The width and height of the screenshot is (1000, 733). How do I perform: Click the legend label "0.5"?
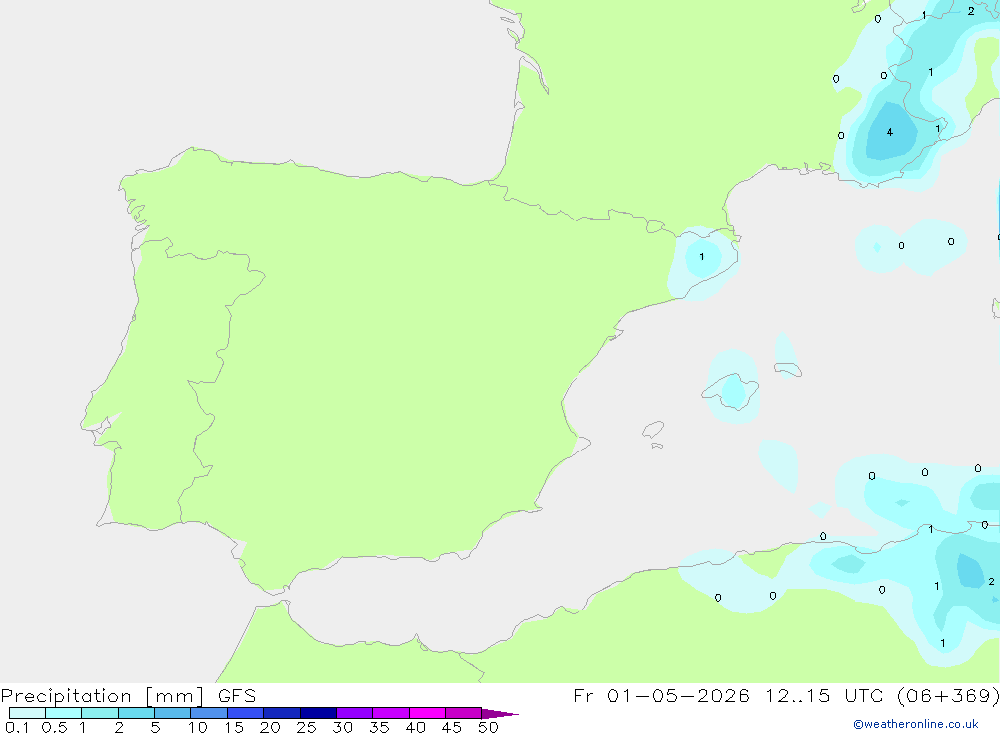click(x=54, y=727)
